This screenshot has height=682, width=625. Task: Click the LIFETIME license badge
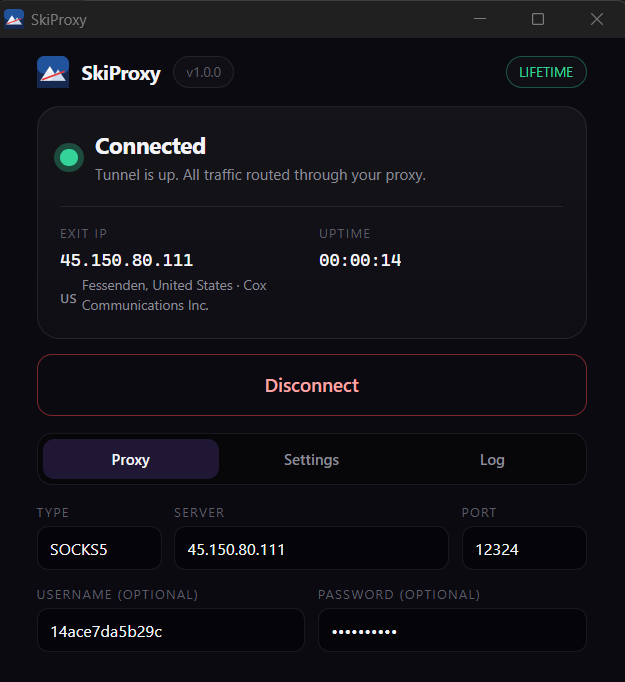(x=546, y=72)
